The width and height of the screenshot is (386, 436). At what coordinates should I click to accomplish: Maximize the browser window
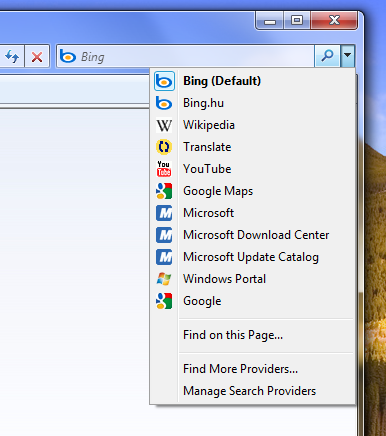click(x=297, y=21)
